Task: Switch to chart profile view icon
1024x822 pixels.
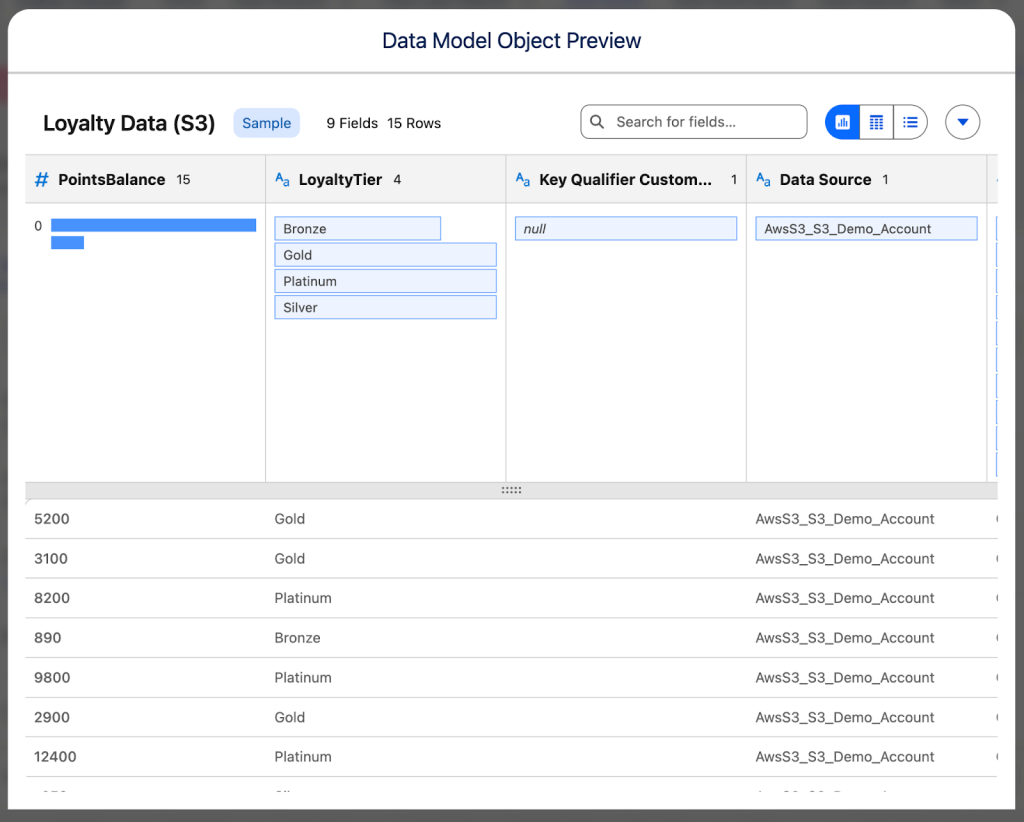Action: click(842, 122)
